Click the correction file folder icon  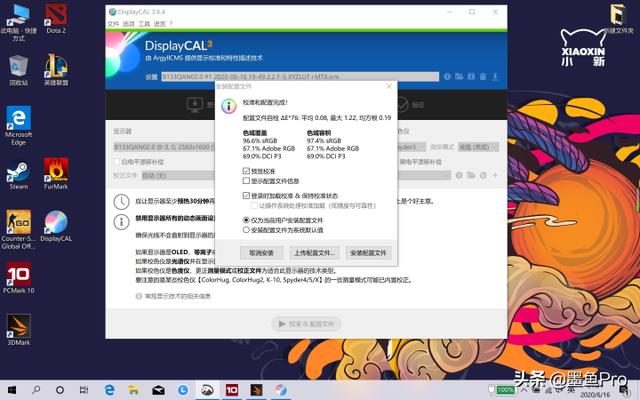click(471, 175)
